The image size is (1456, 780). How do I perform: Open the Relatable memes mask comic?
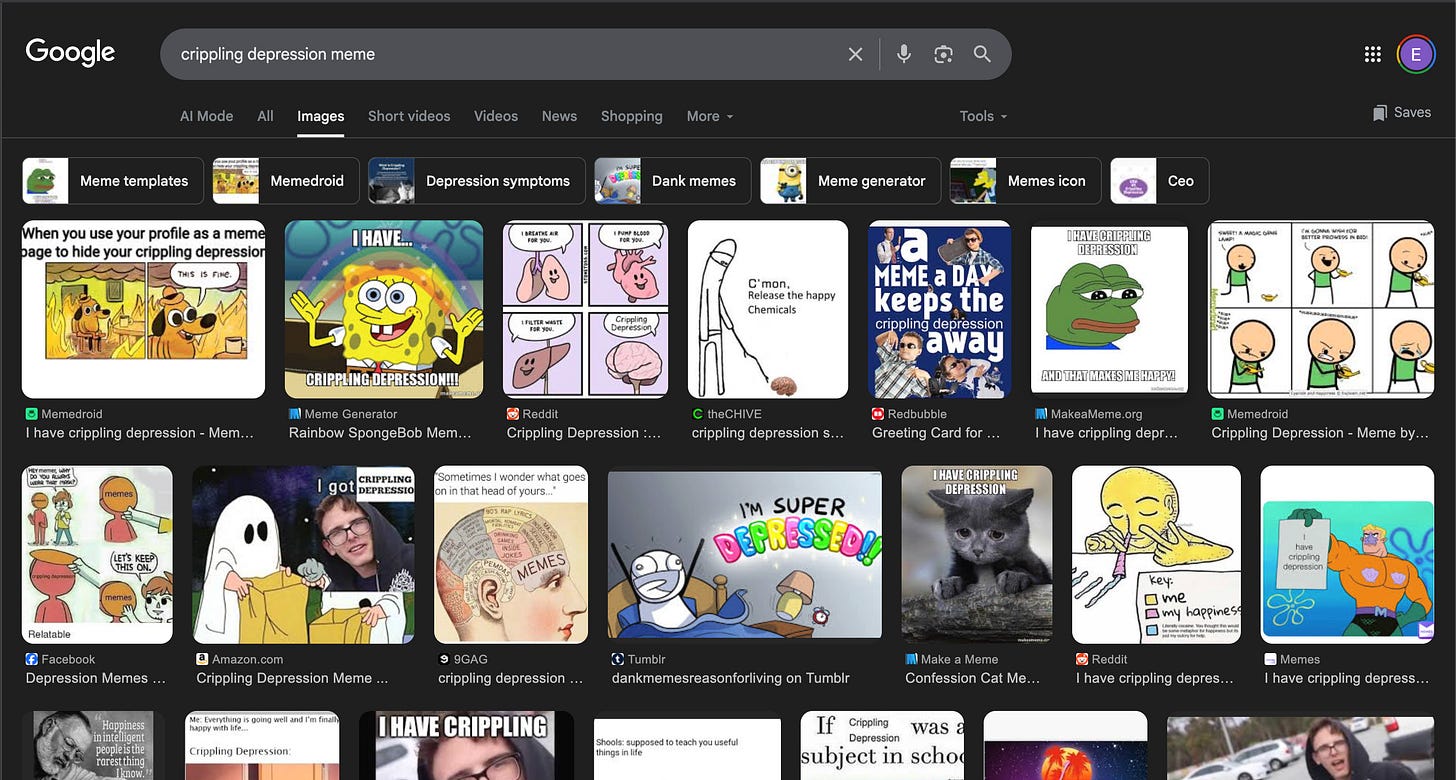tap(97, 555)
